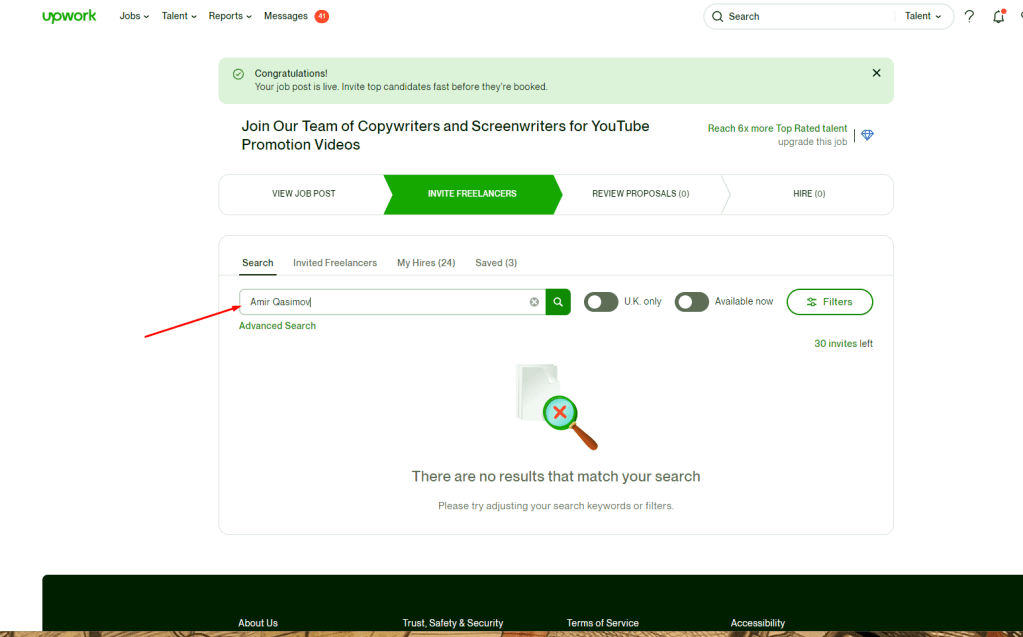
Task: Go to Review Proposals (0) step
Action: pos(641,194)
